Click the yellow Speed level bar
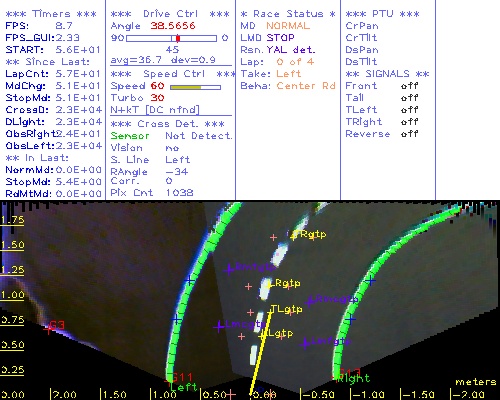Image resolution: width=500 pixels, height=400 pixels. [x=186, y=87]
